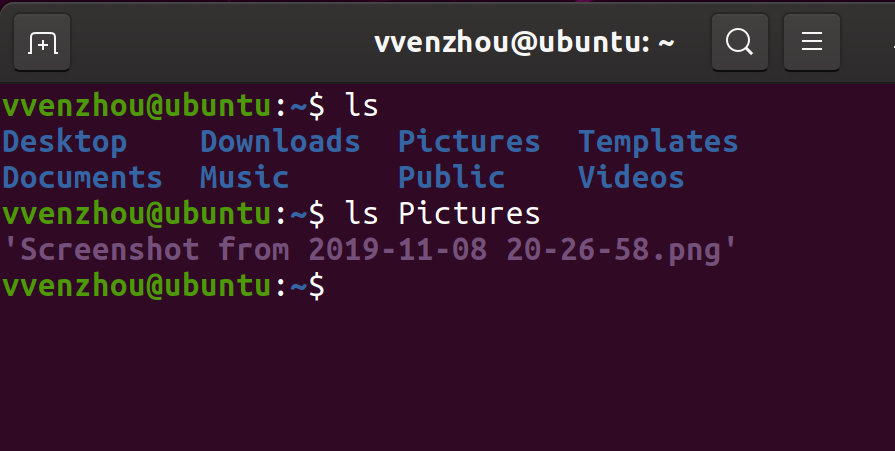Click the Desktop directory name

point(64,142)
